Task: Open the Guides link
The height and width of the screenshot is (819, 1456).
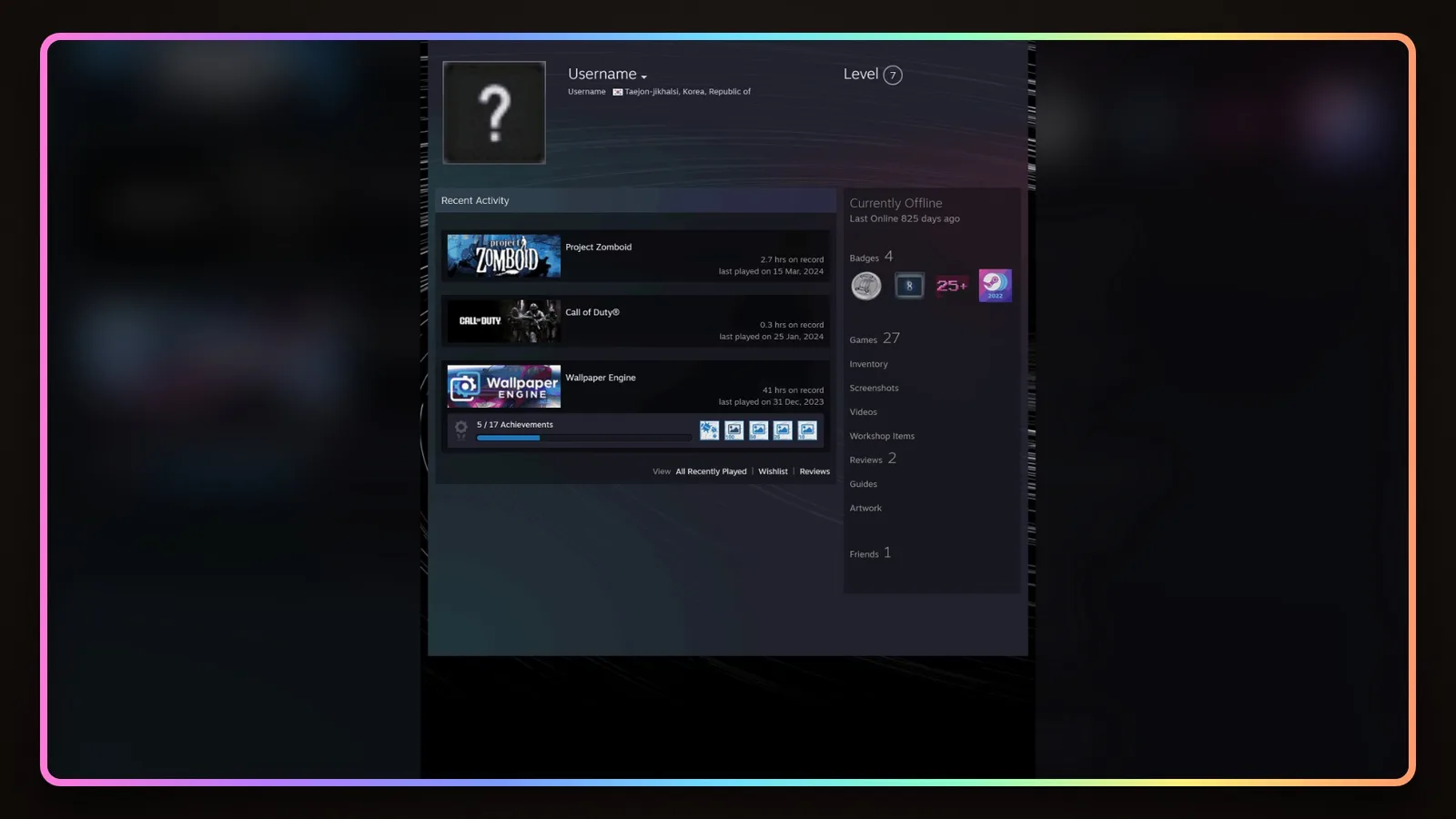Action: point(864,484)
